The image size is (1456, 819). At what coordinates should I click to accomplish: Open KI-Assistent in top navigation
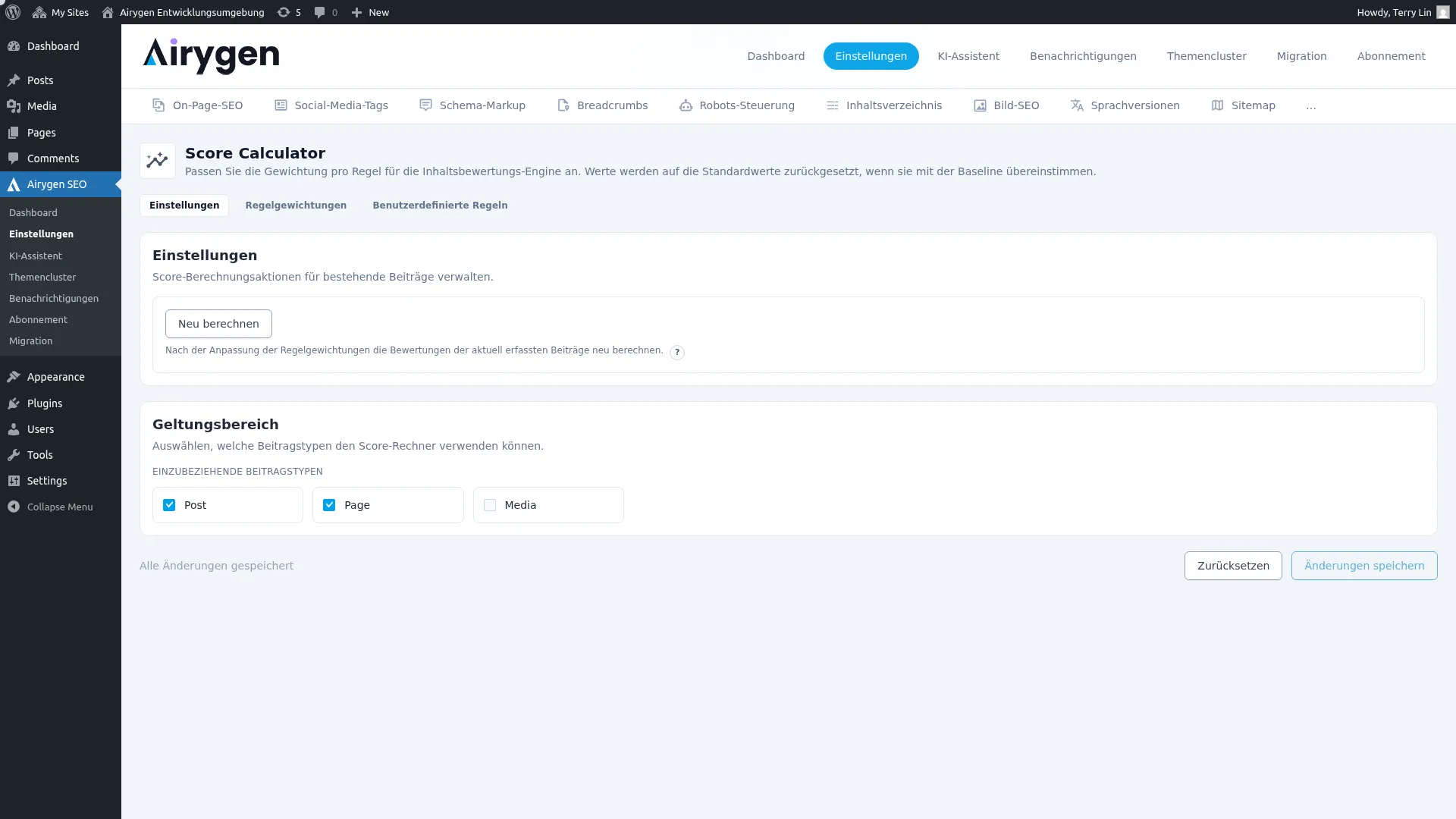[968, 56]
